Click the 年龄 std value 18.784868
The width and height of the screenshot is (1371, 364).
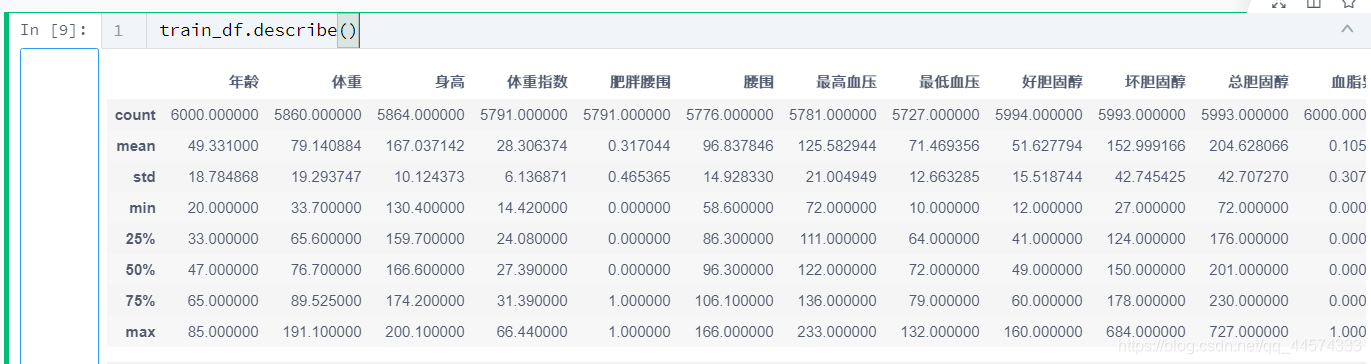[x=223, y=177]
